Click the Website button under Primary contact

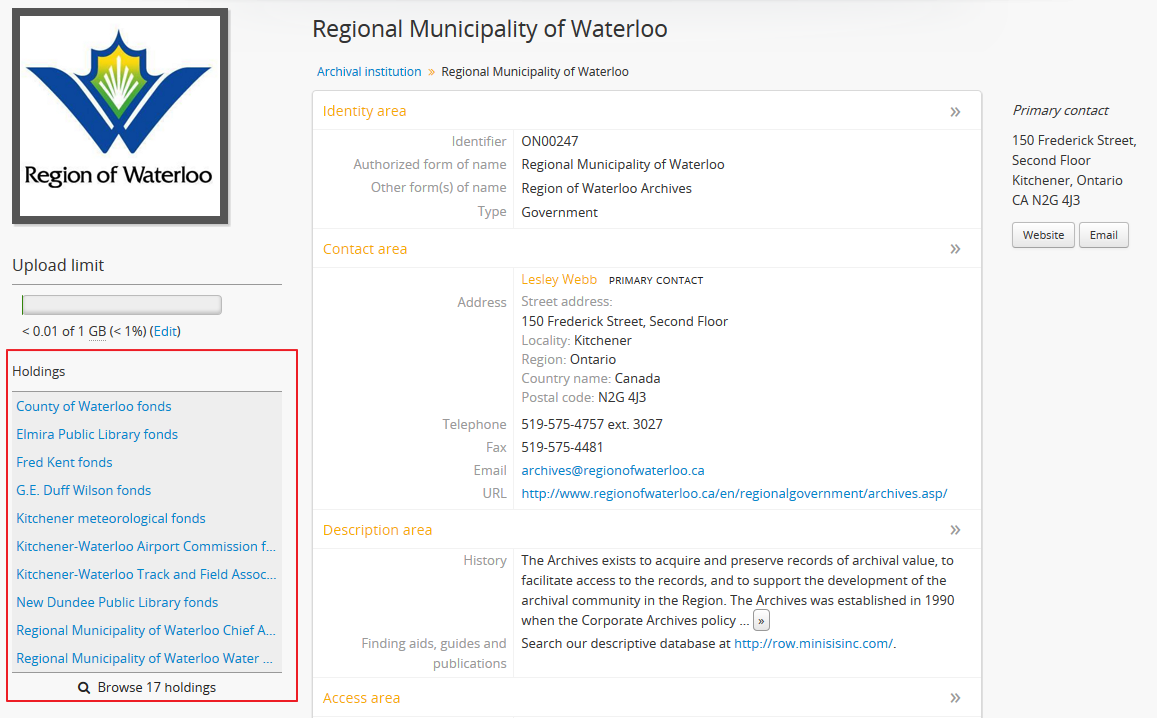(1043, 235)
